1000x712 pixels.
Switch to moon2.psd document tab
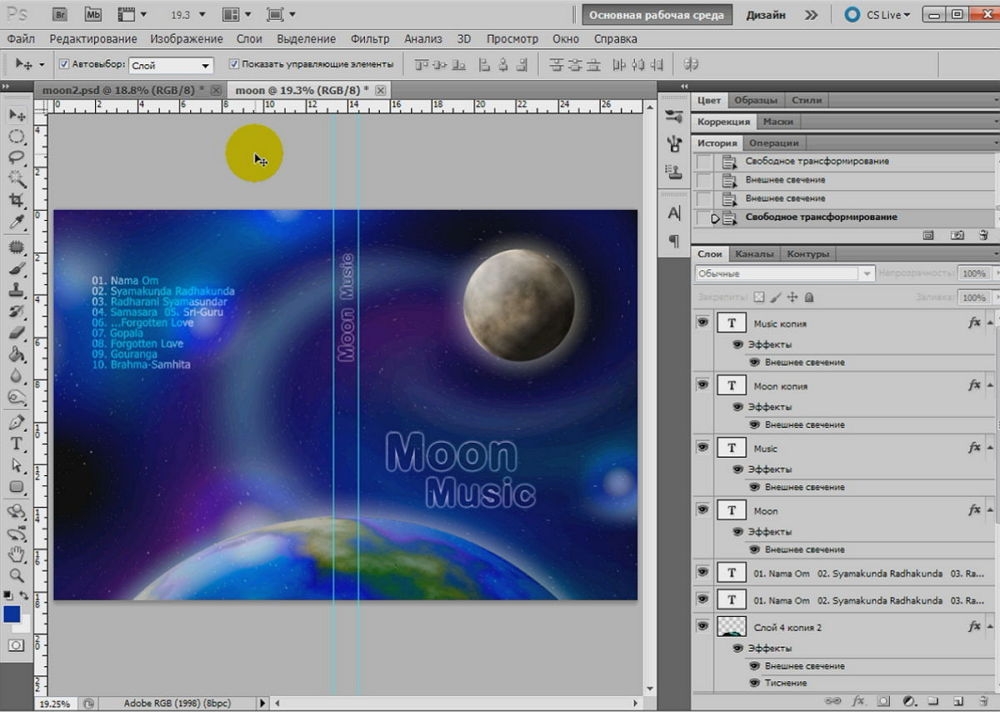[x=124, y=91]
